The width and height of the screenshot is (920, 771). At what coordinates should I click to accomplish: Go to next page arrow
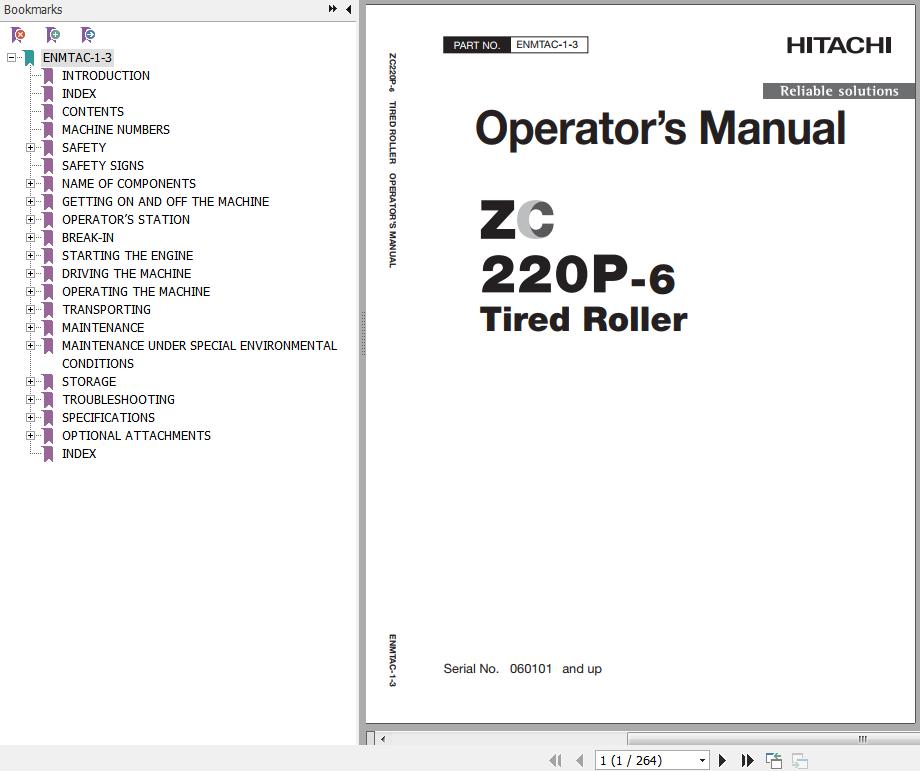click(x=722, y=760)
